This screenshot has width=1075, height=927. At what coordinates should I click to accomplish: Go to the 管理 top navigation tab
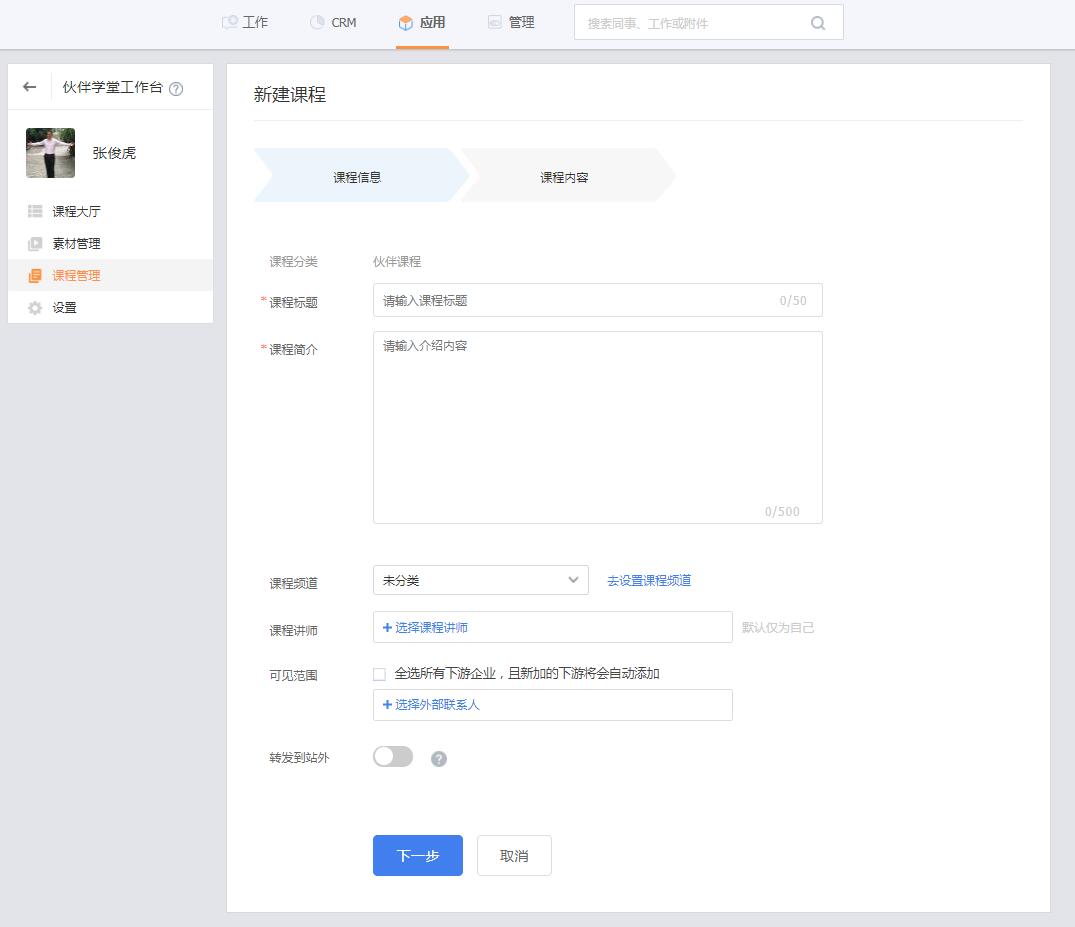[511, 22]
